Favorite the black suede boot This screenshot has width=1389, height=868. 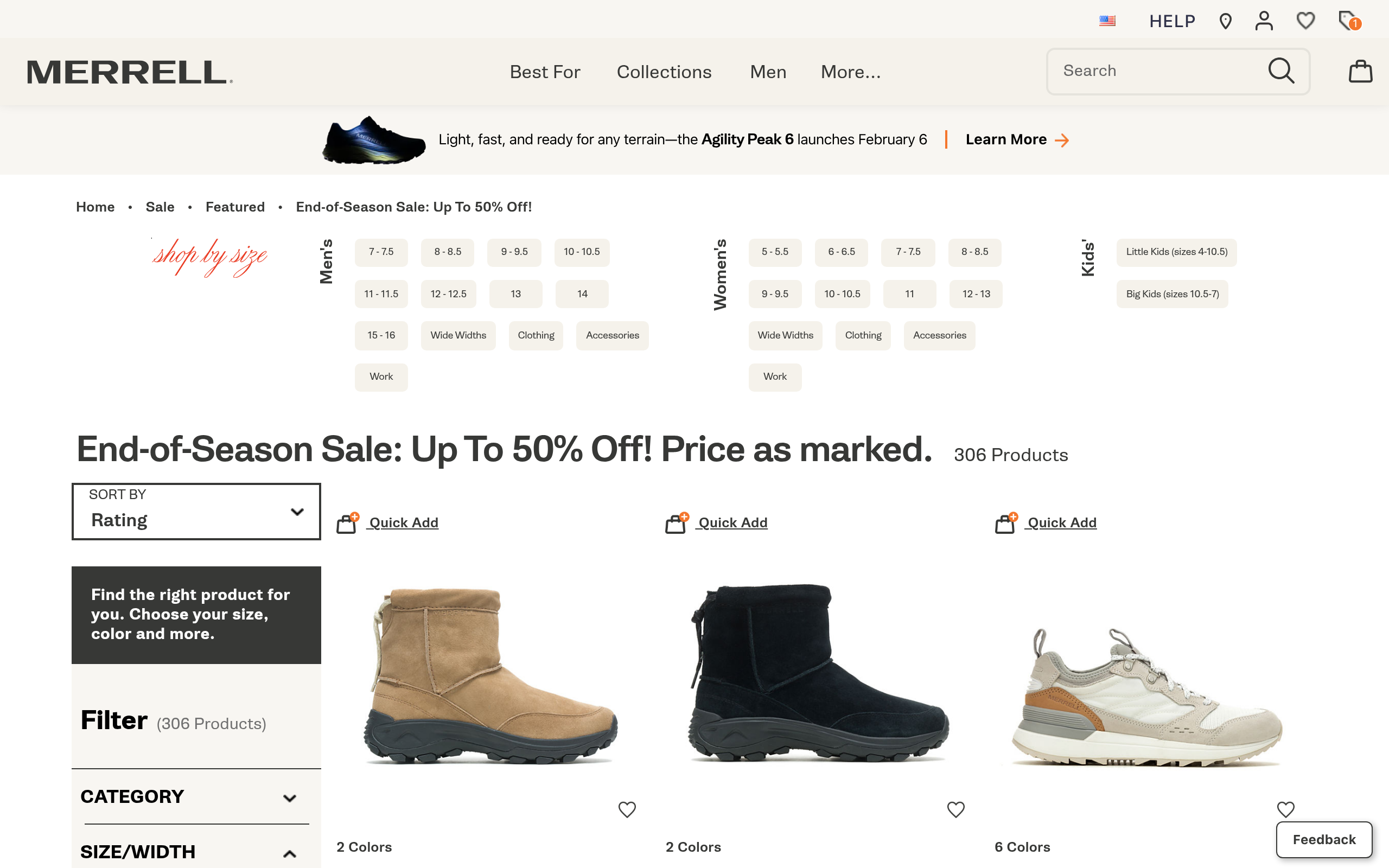[x=955, y=809]
